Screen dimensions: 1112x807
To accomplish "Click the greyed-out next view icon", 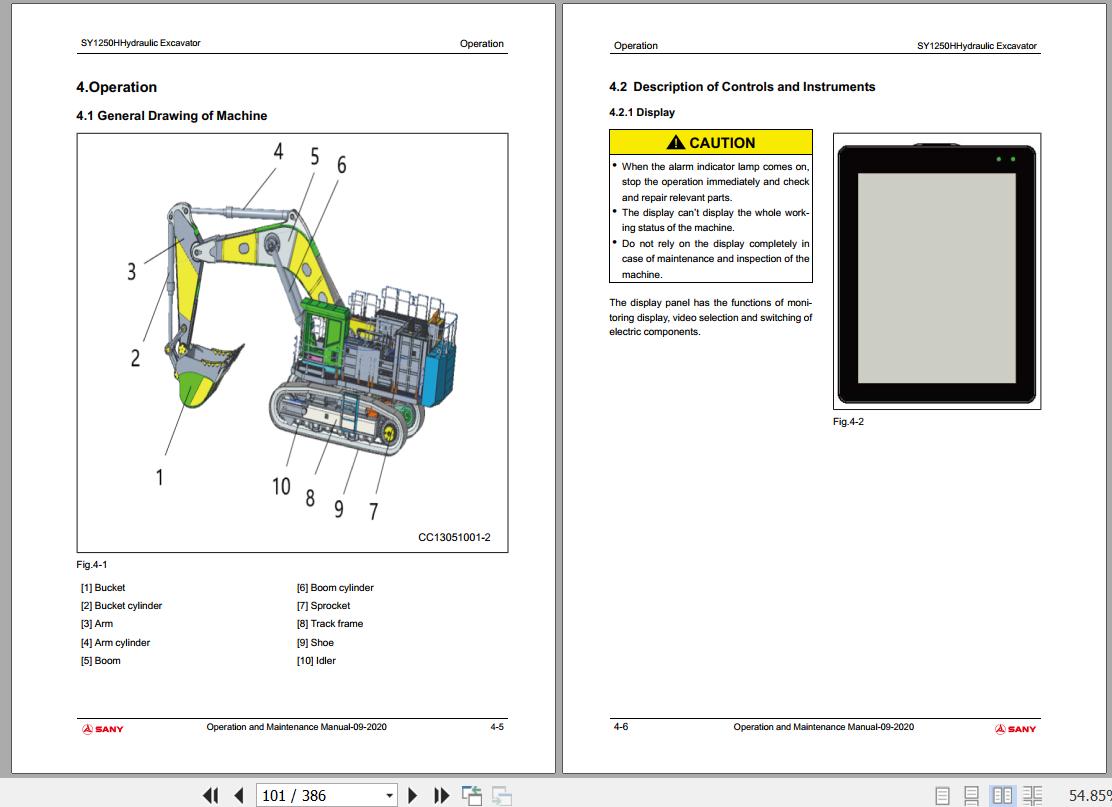I will click(501, 796).
